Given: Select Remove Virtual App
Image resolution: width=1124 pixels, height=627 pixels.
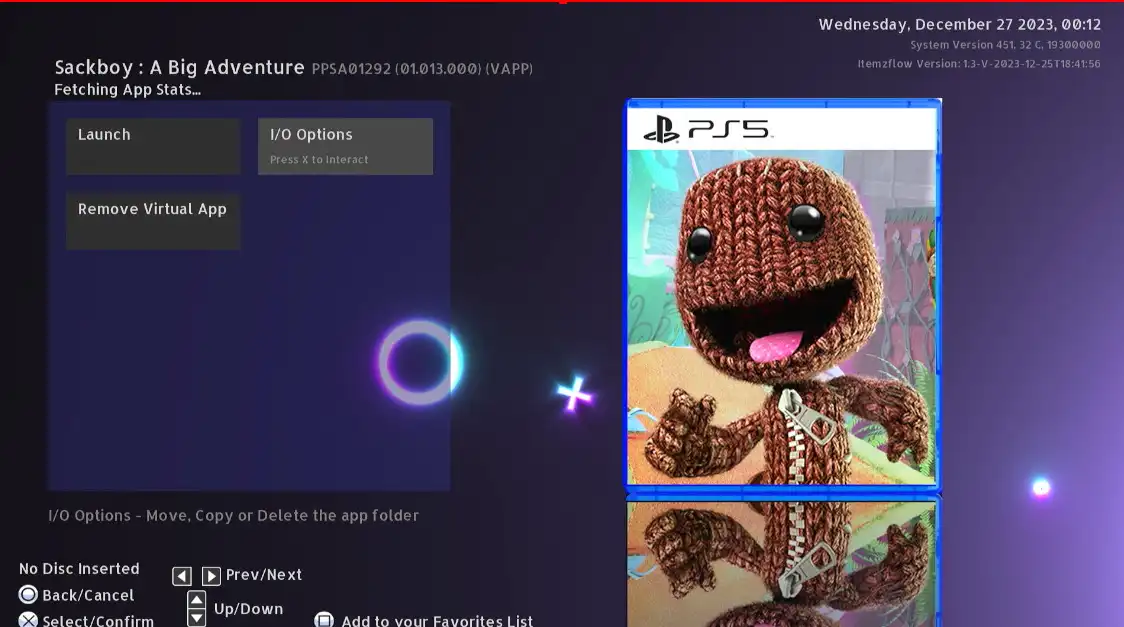Looking at the screenshot, I should 153,221.
